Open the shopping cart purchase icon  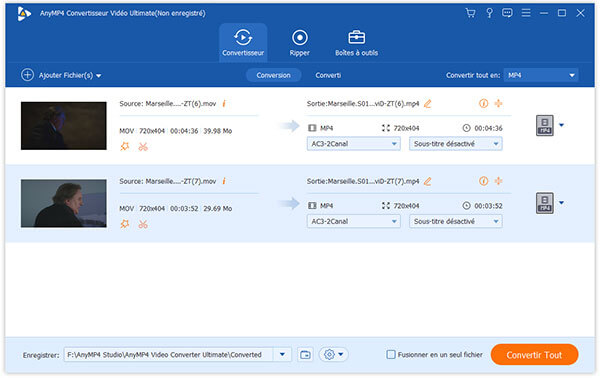coord(470,13)
